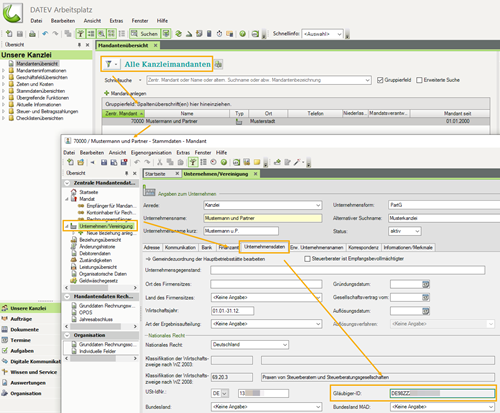This screenshot has width=500, height=413.
Task: Switch to the Adresse tab
Action: (x=152, y=247)
